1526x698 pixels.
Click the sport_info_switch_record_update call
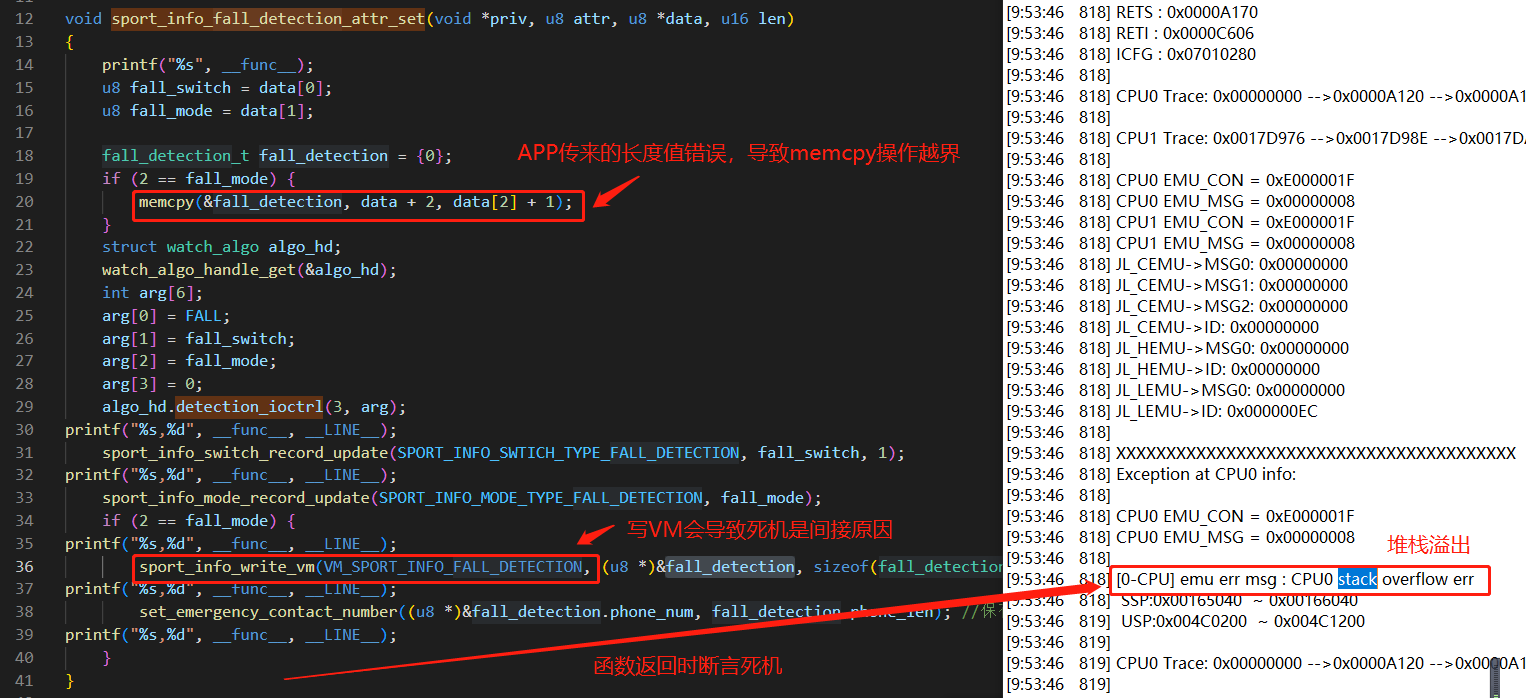pyautogui.click(x=503, y=453)
